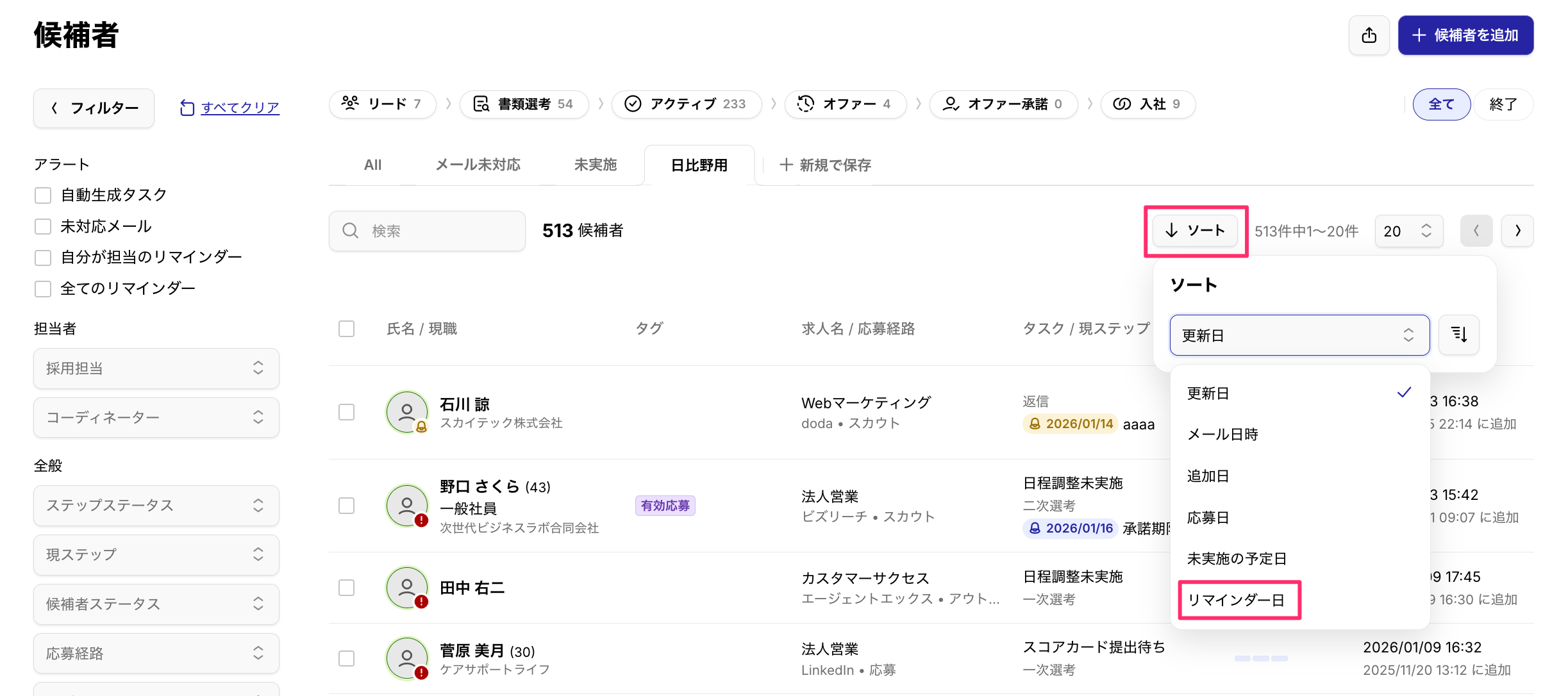This screenshot has width=1568, height=696.
Task: Choose リマインダー日 sort option
Action: [1236, 600]
